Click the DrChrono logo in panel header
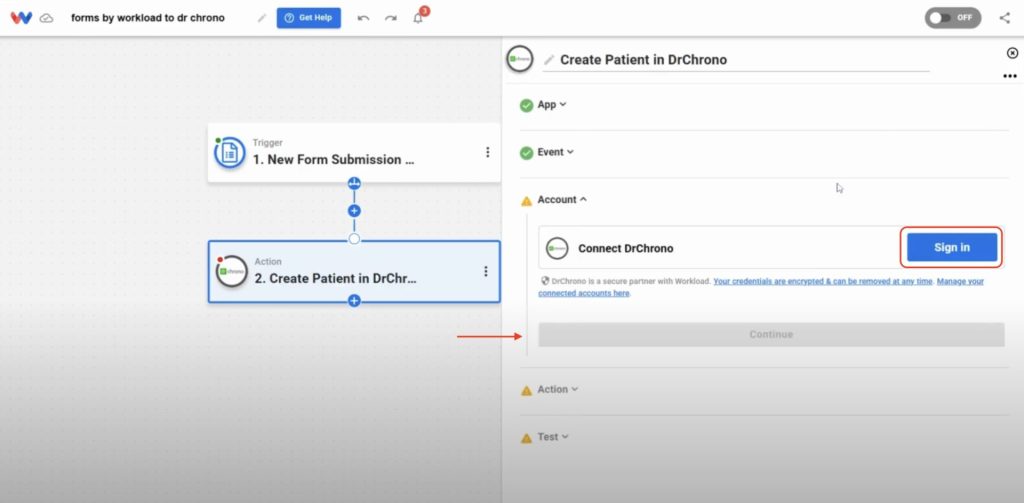The width and height of the screenshot is (1024, 503). tap(520, 59)
